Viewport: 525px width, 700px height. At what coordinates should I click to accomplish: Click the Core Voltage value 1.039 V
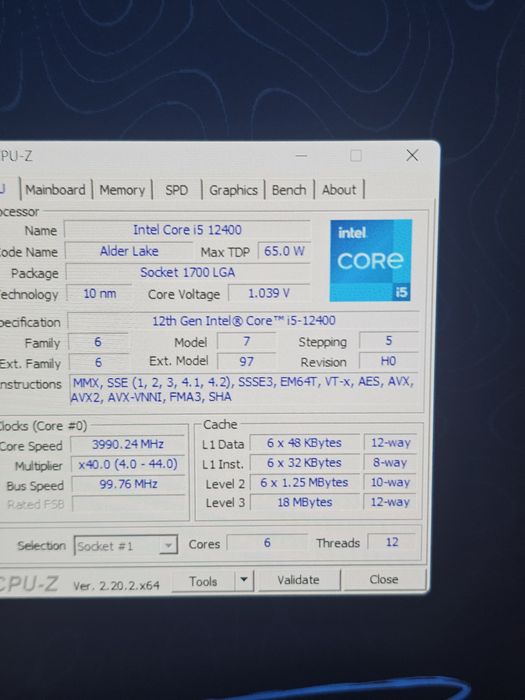pyautogui.click(x=269, y=293)
